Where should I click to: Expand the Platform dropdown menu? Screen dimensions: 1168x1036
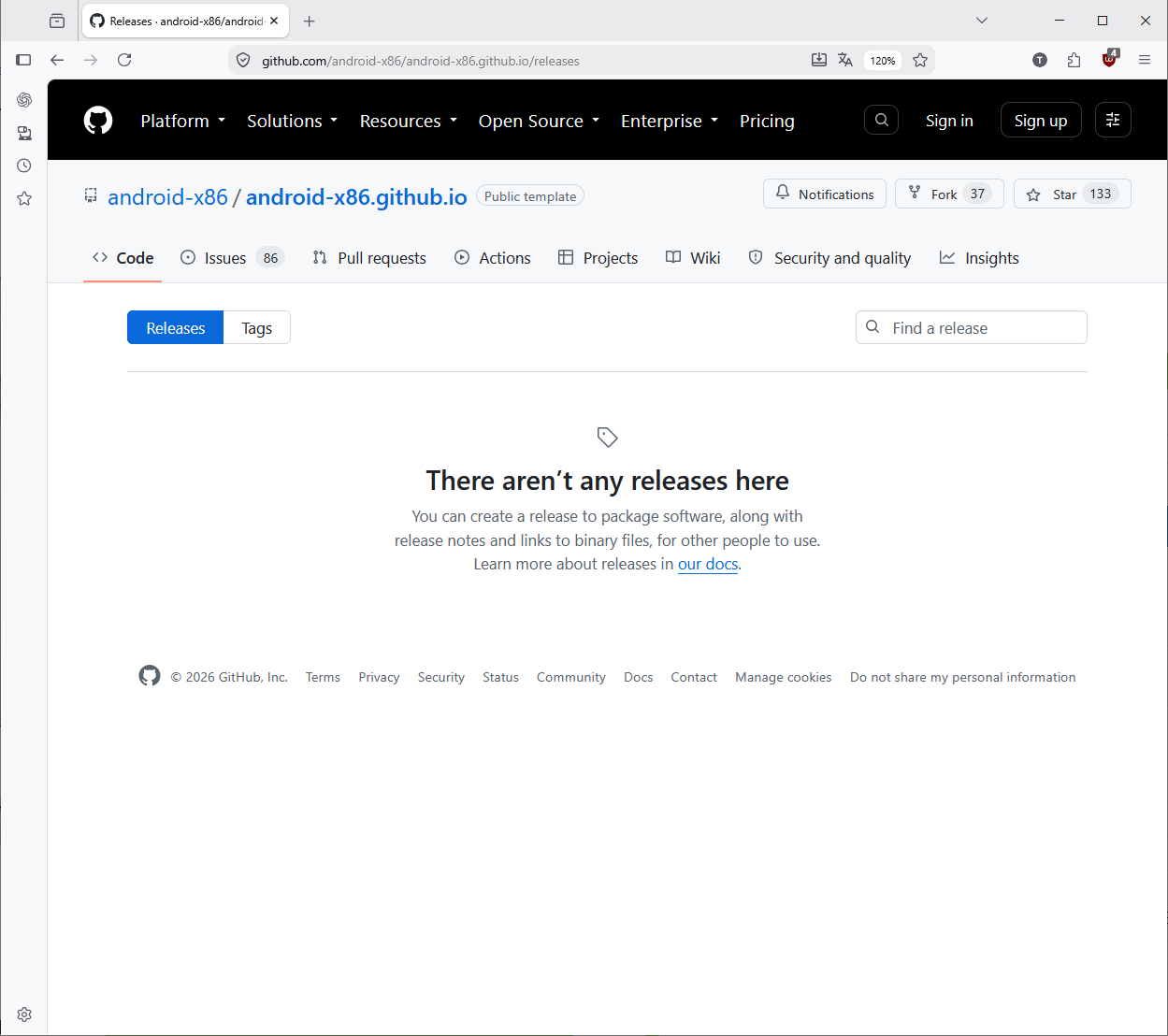(183, 121)
